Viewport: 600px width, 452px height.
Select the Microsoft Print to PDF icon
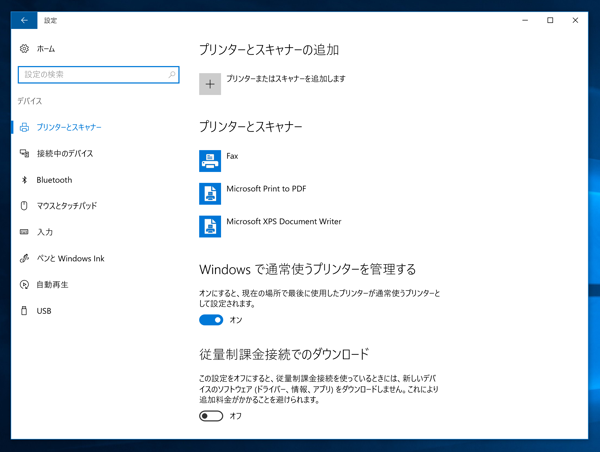click(x=210, y=194)
